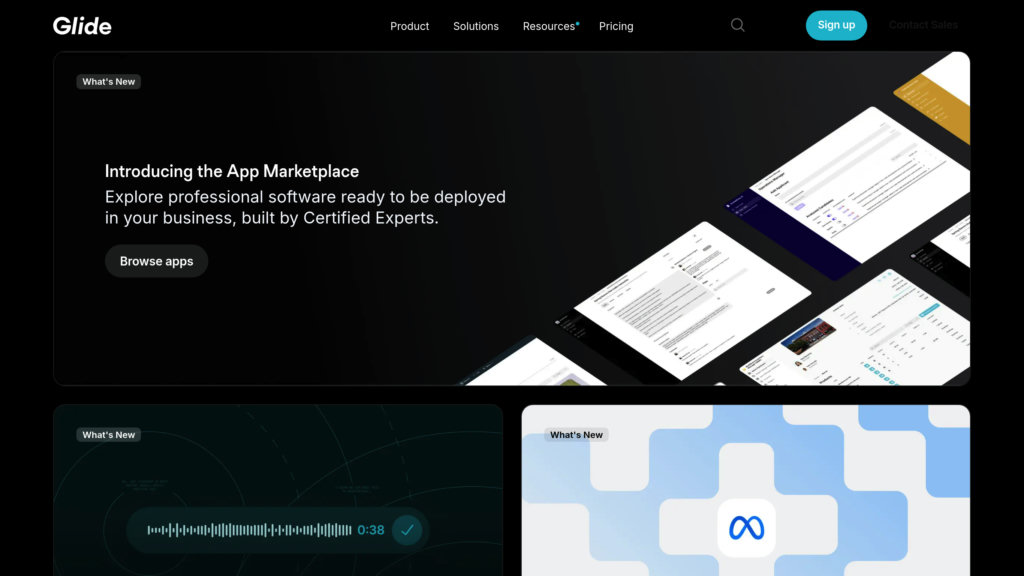1024x576 pixels.
Task: Click the Browse apps button
Action: coord(156,261)
